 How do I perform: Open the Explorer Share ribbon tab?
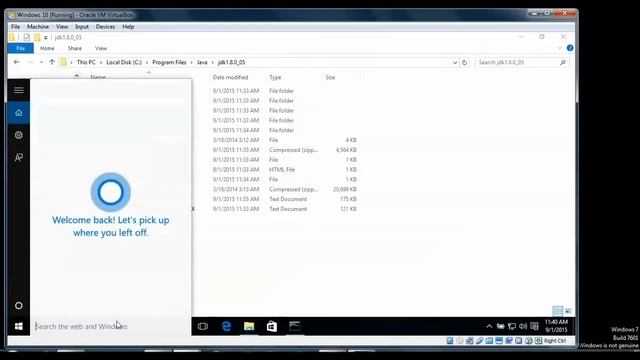point(75,48)
